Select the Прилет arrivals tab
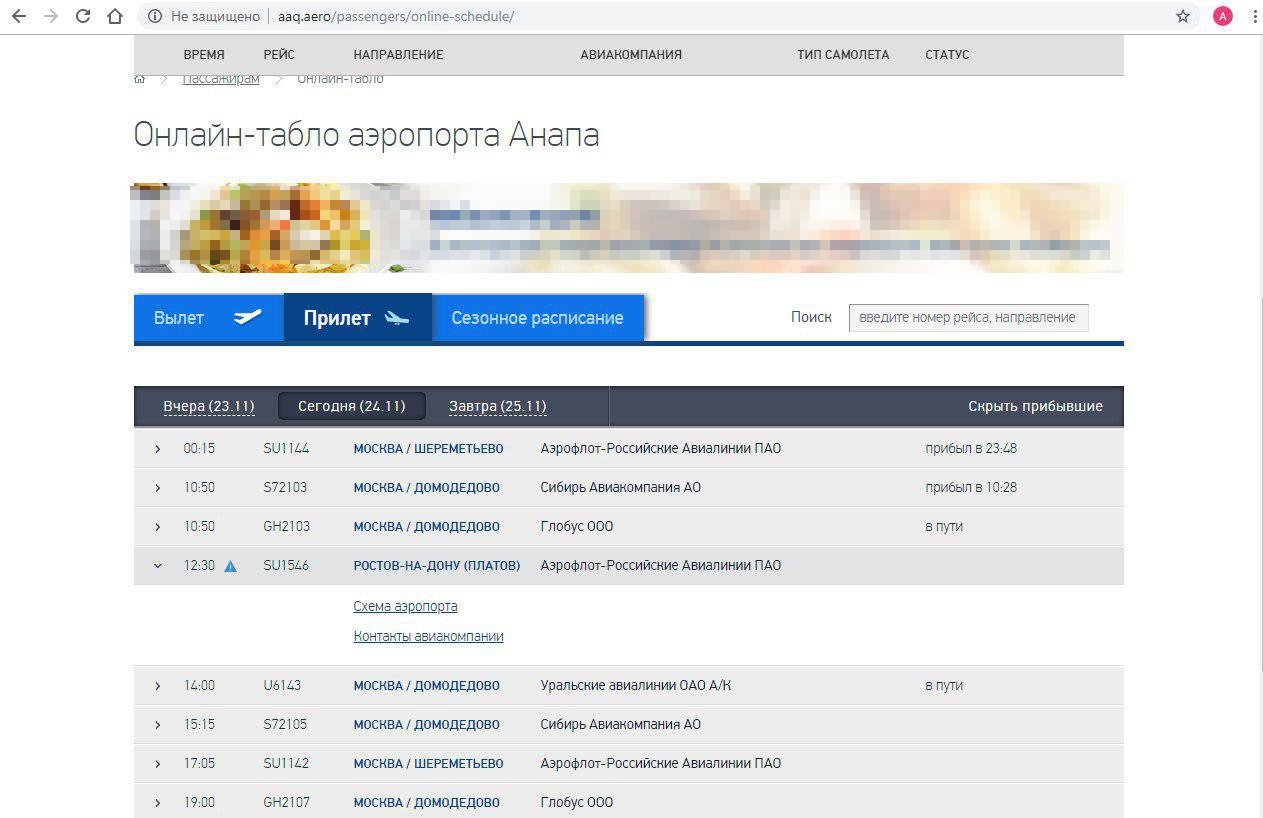The width and height of the screenshot is (1263, 818). 358,318
